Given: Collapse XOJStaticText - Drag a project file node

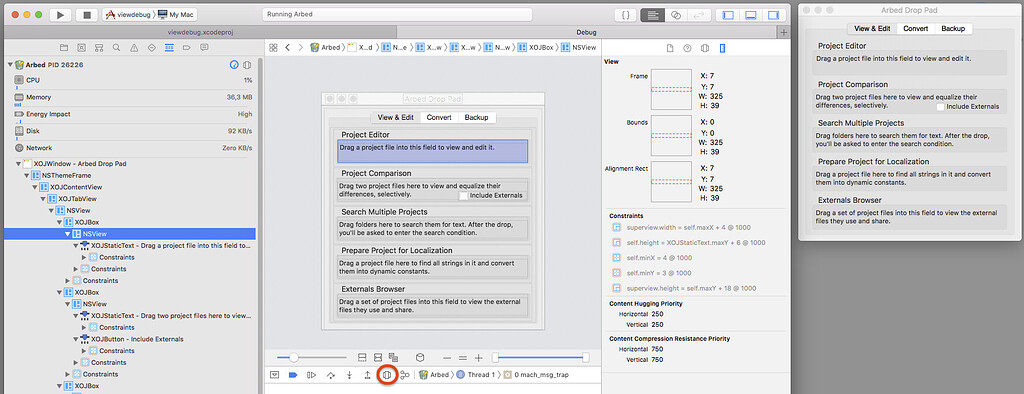Looking at the screenshot, I should click(76, 246).
